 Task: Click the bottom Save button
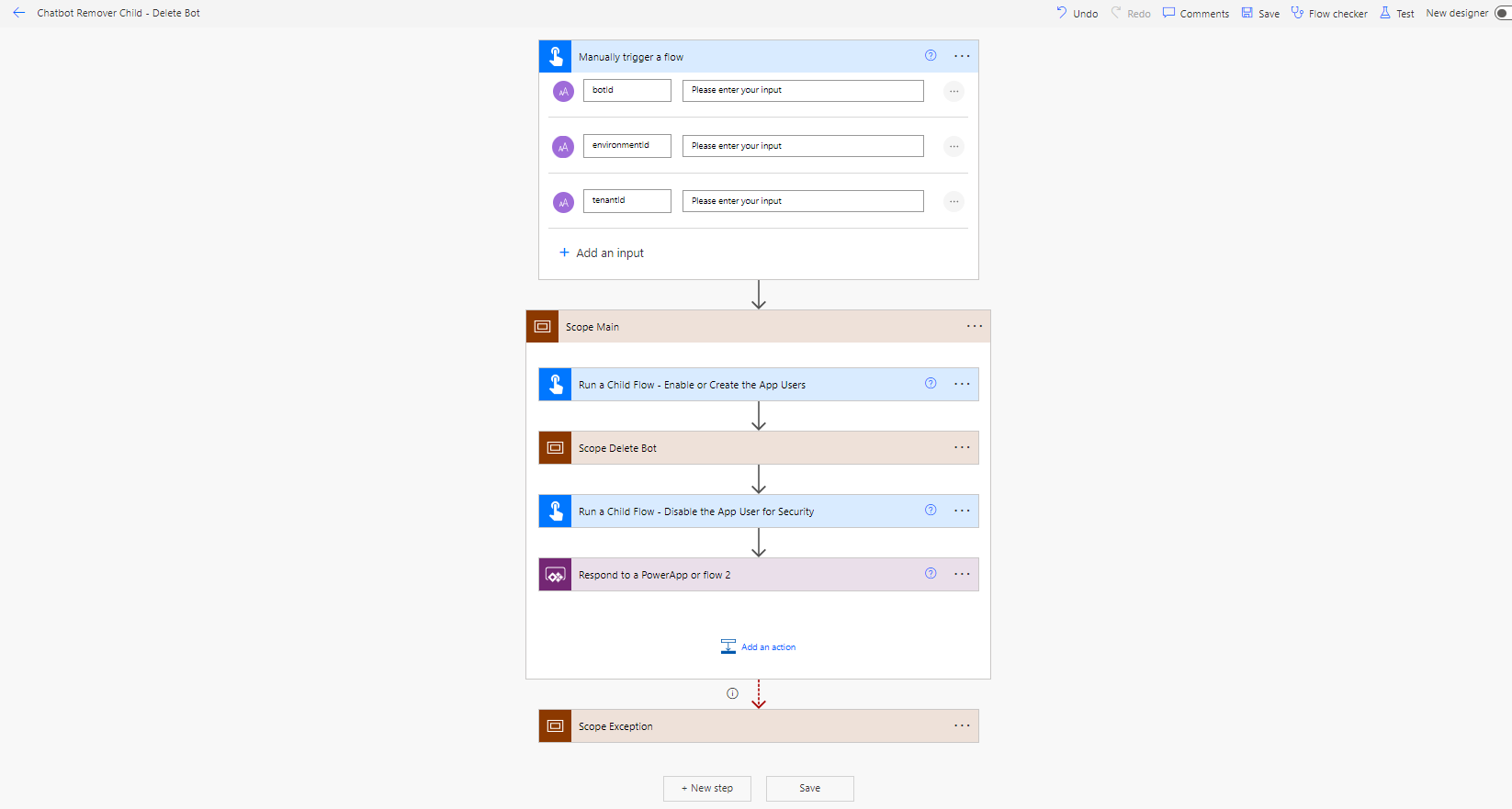pyautogui.click(x=810, y=788)
